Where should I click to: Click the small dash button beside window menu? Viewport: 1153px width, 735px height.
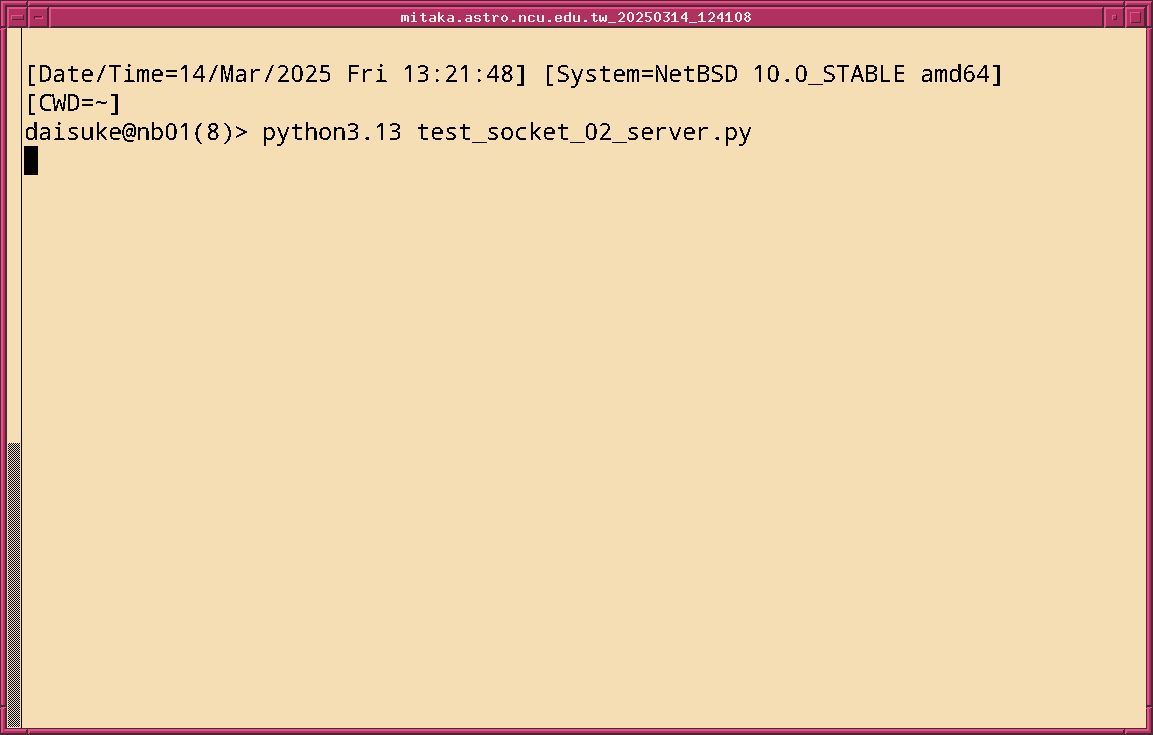(x=38, y=17)
